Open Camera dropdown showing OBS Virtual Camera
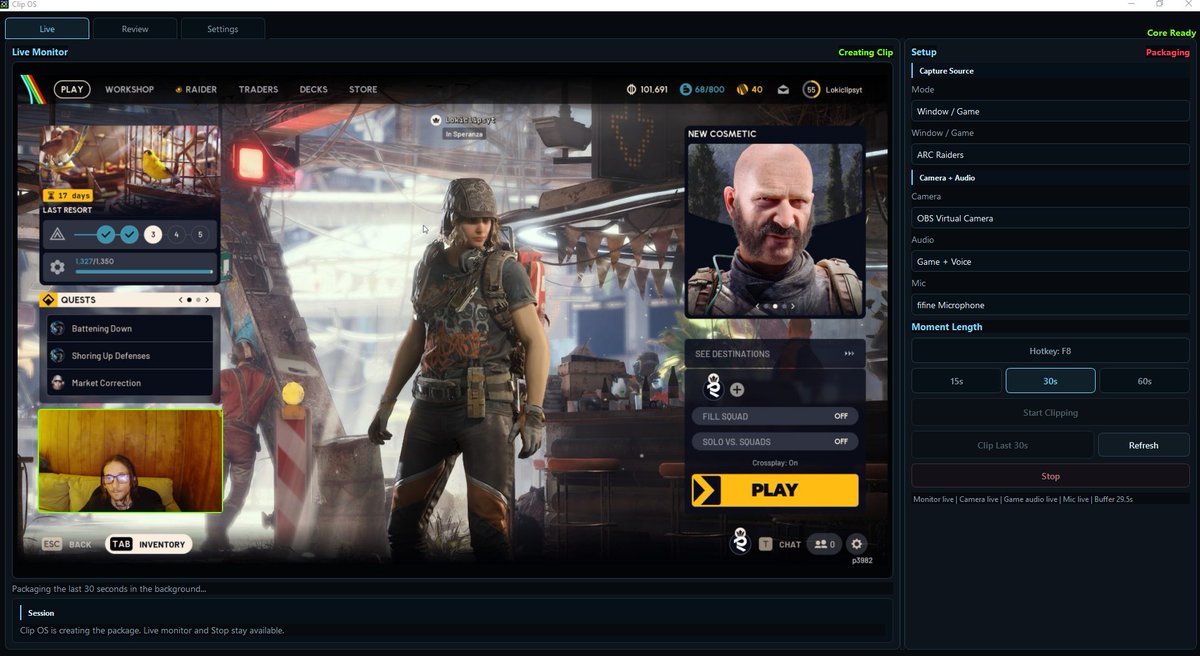Screen dimensions: 1200x656 pos(1050,218)
